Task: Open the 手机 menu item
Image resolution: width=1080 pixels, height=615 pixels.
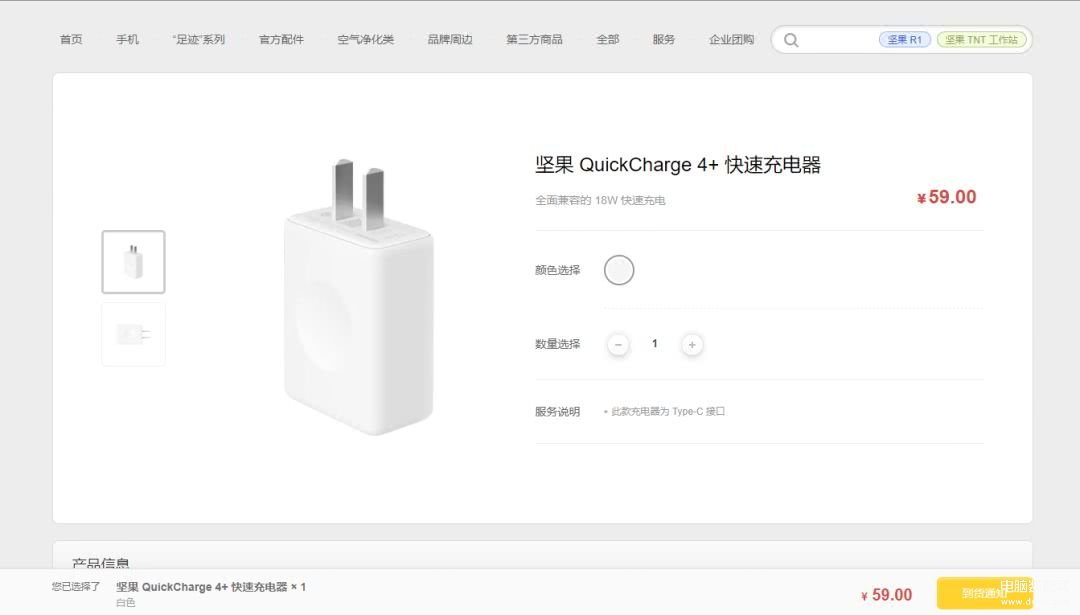Action: (127, 40)
